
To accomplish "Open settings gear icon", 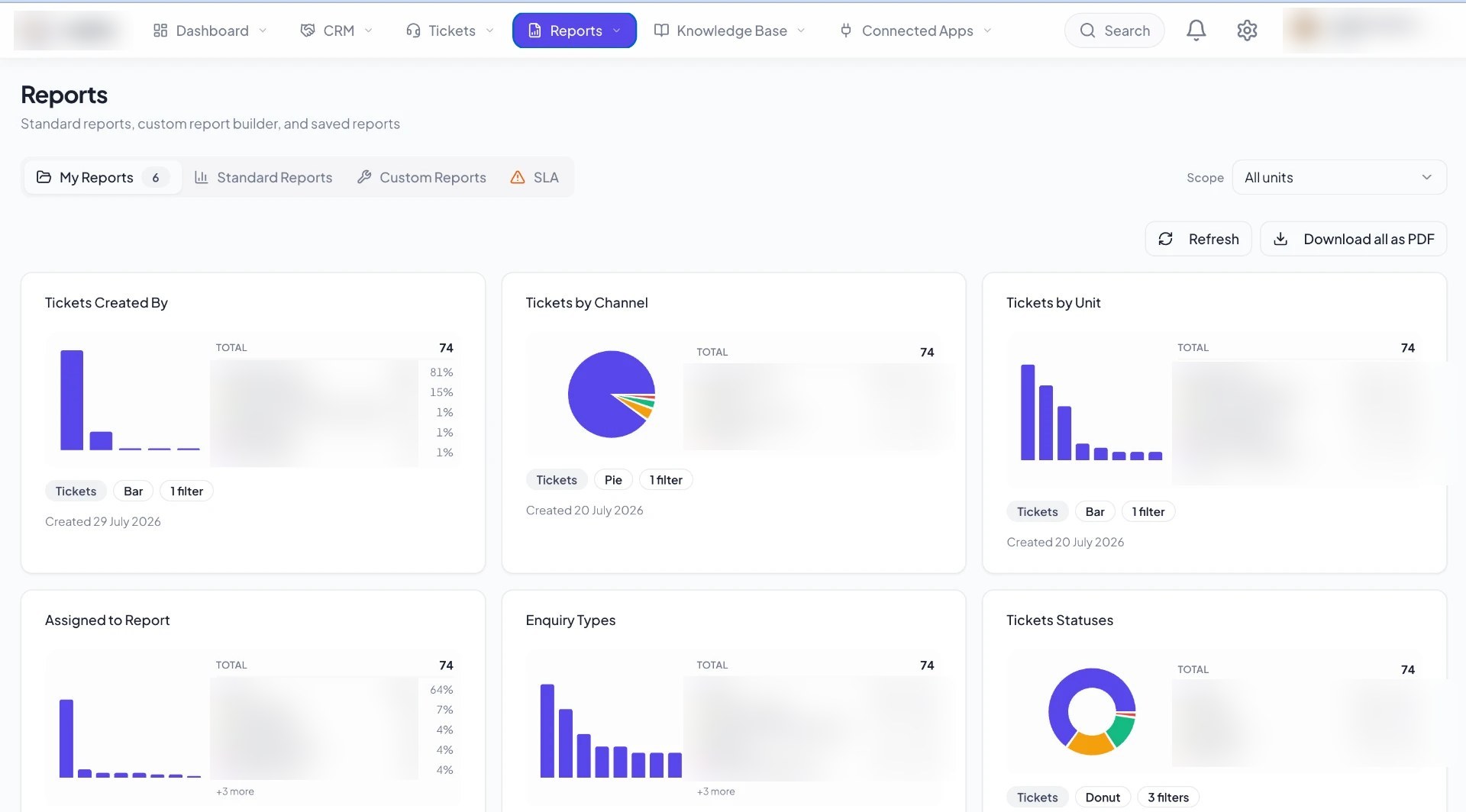I will point(1247,31).
